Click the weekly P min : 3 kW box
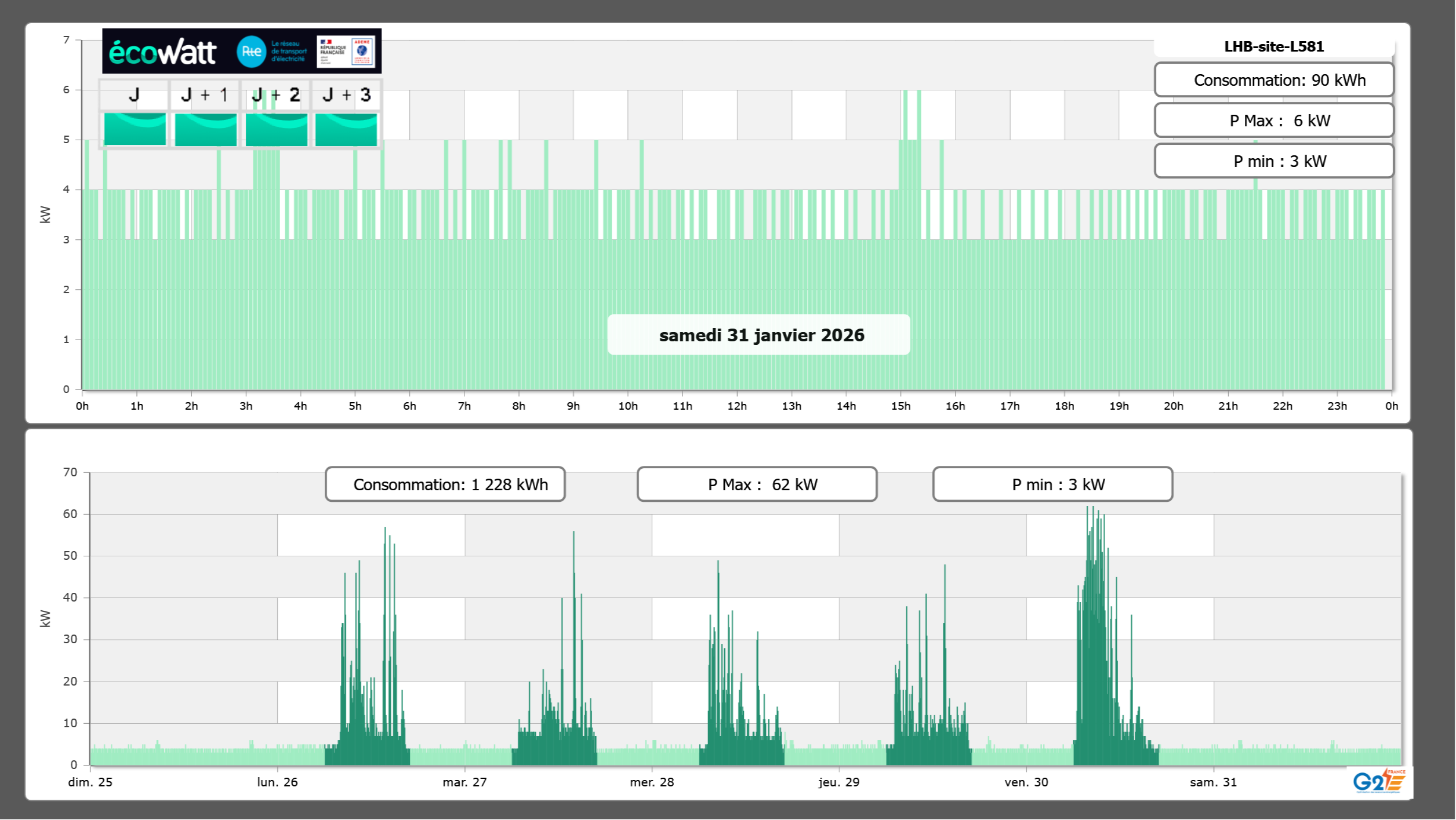The height and width of the screenshot is (820, 1456). 1052,484
